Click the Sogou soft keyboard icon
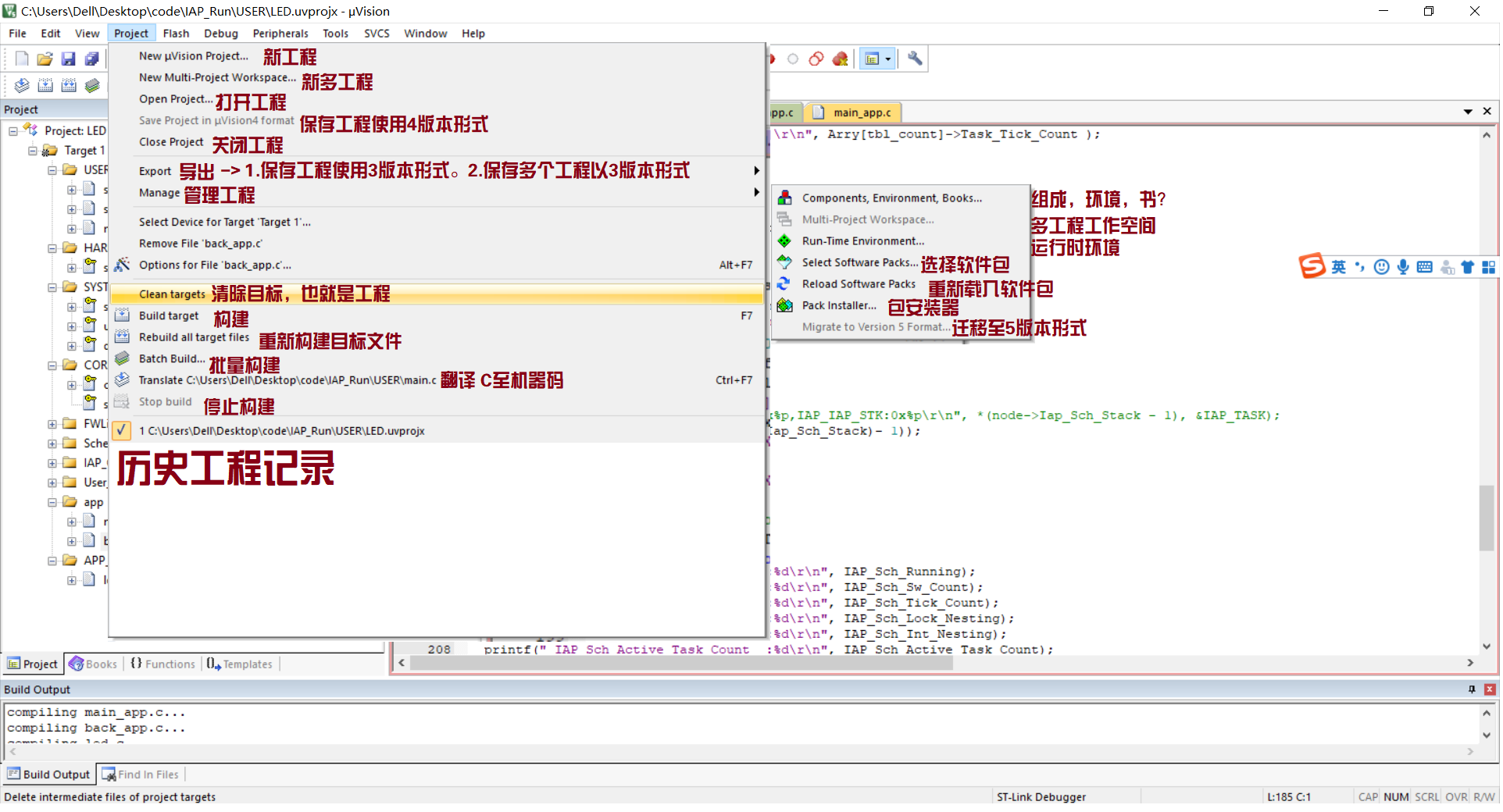The width and height of the screenshot is (1503, 812). [x=1425, y=267]
